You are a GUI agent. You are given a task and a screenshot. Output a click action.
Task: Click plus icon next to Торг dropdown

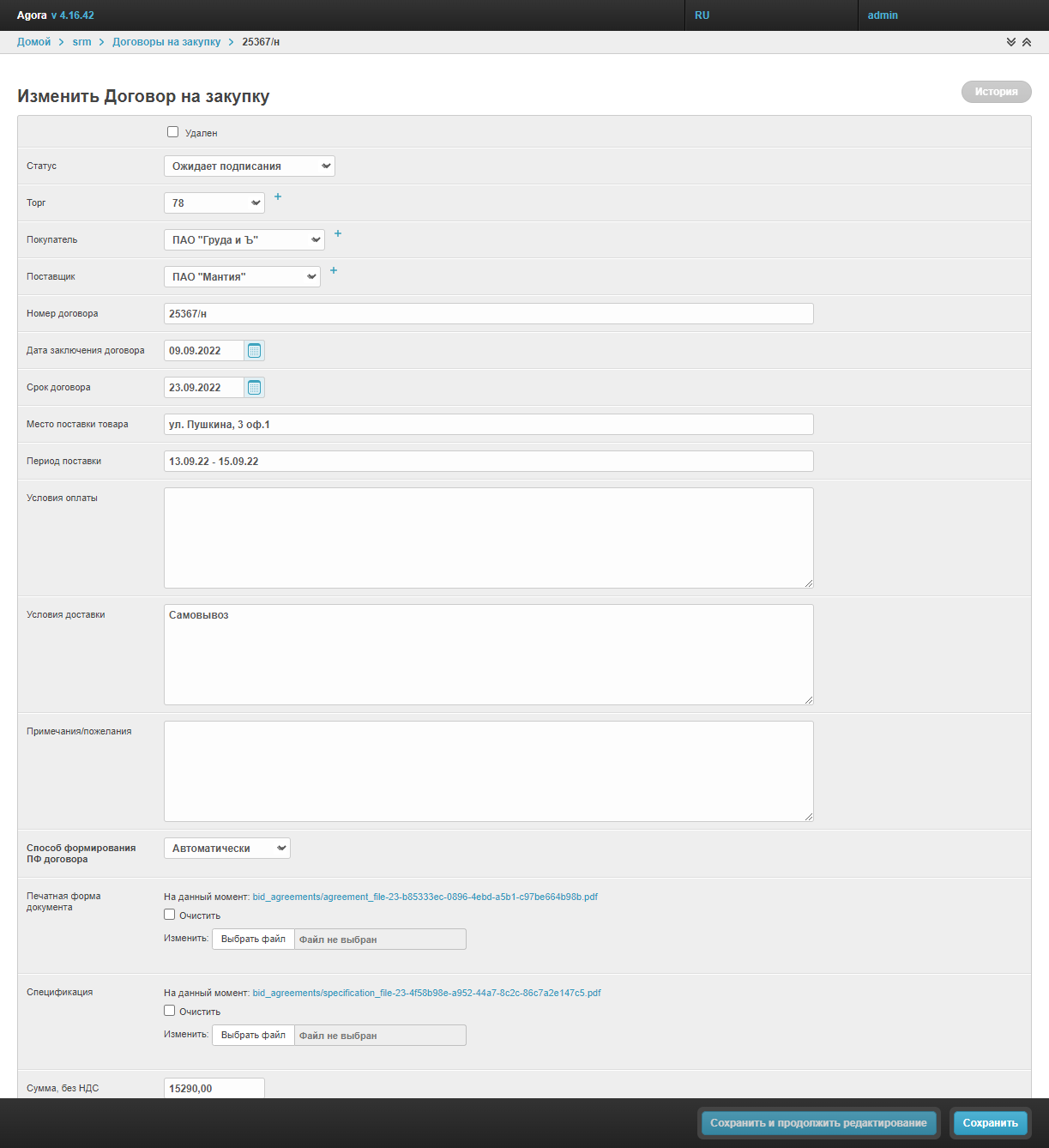pos(278,197)
